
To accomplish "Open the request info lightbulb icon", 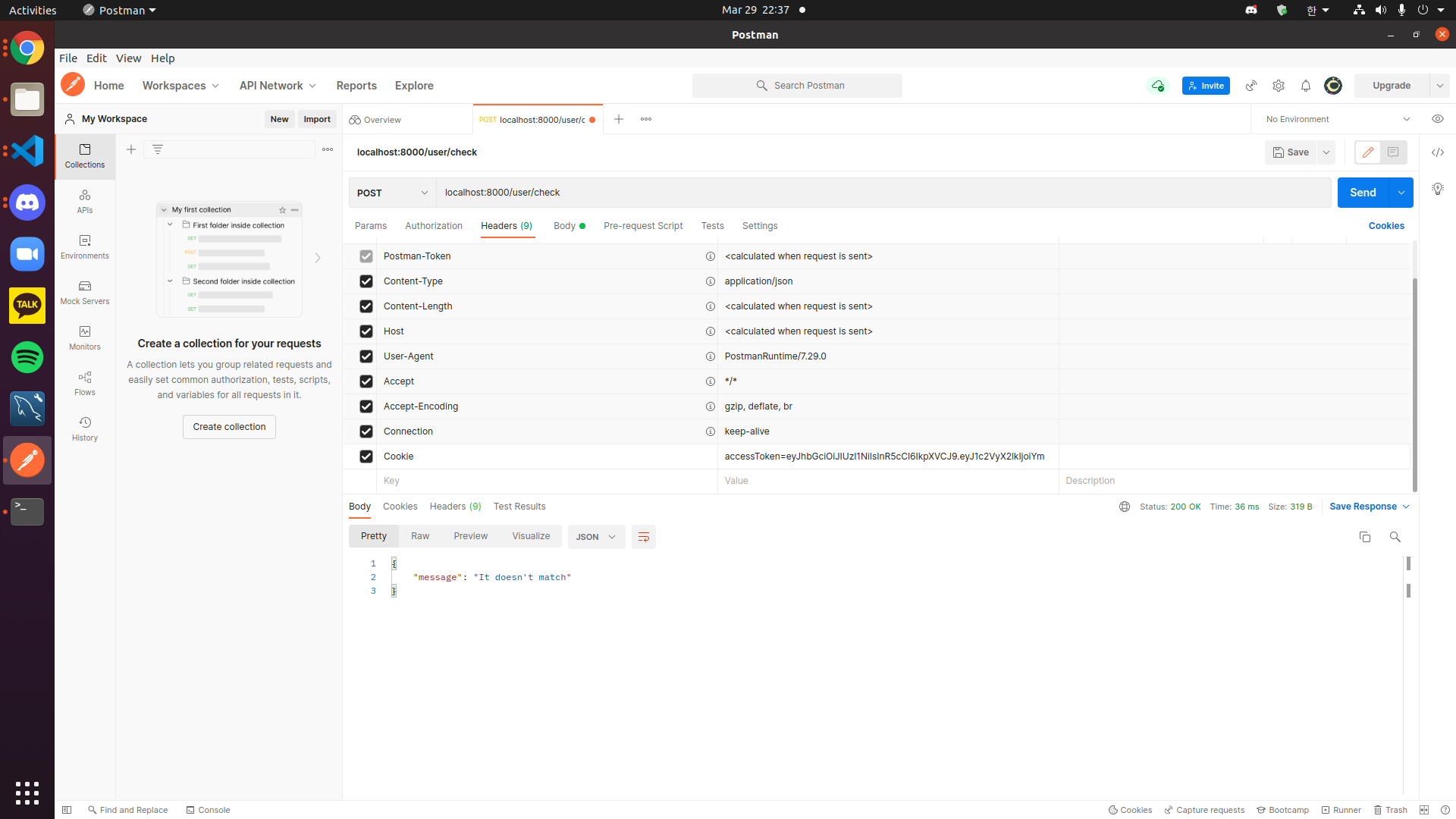I will pos(1438,189).
